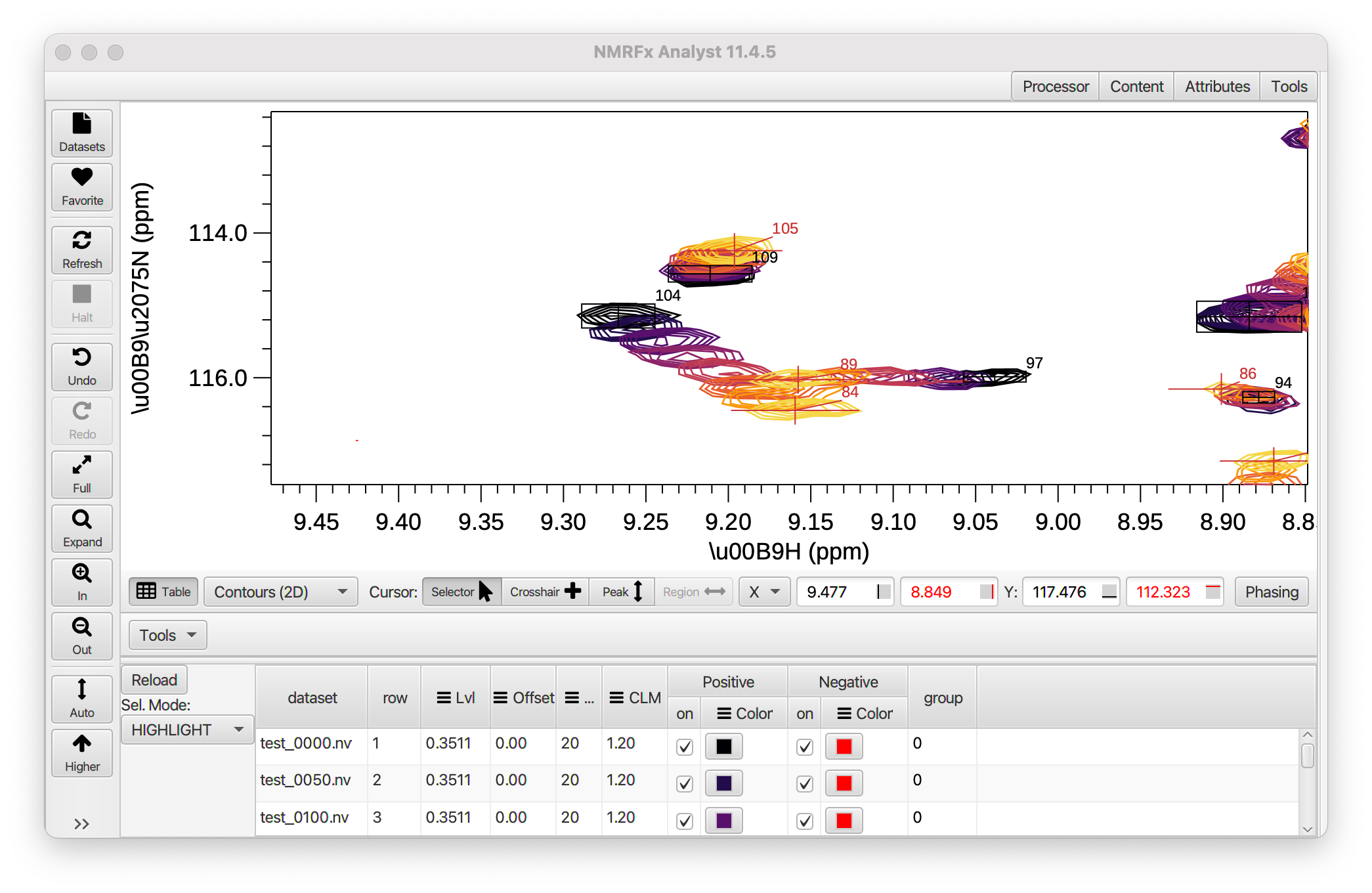Click the dataset table scroll-up arrow
The height and width of the screenshot is (893, 1372).
[x=1307, y=735]
